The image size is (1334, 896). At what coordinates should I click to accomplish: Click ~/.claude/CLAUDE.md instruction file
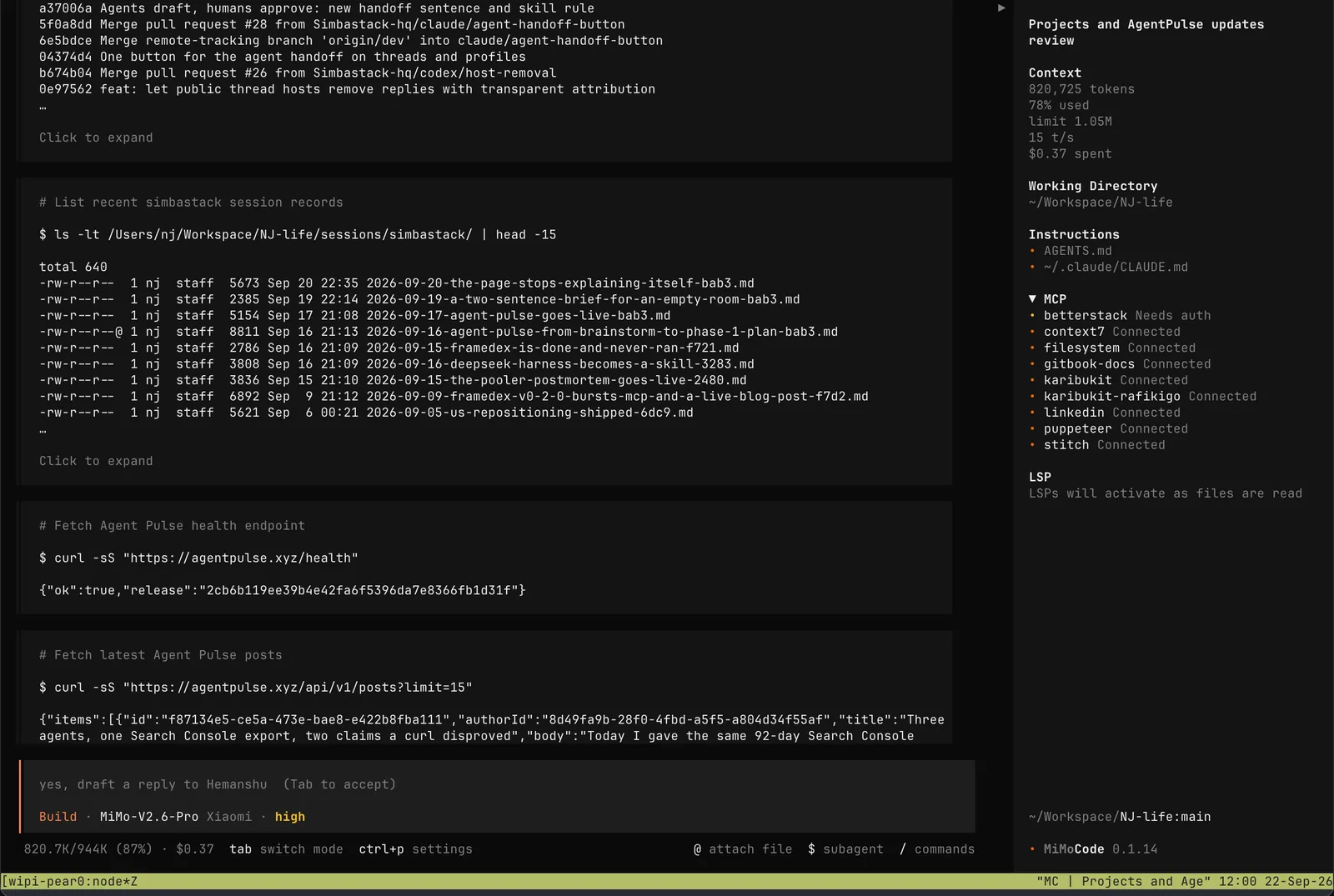(1116, 267)
